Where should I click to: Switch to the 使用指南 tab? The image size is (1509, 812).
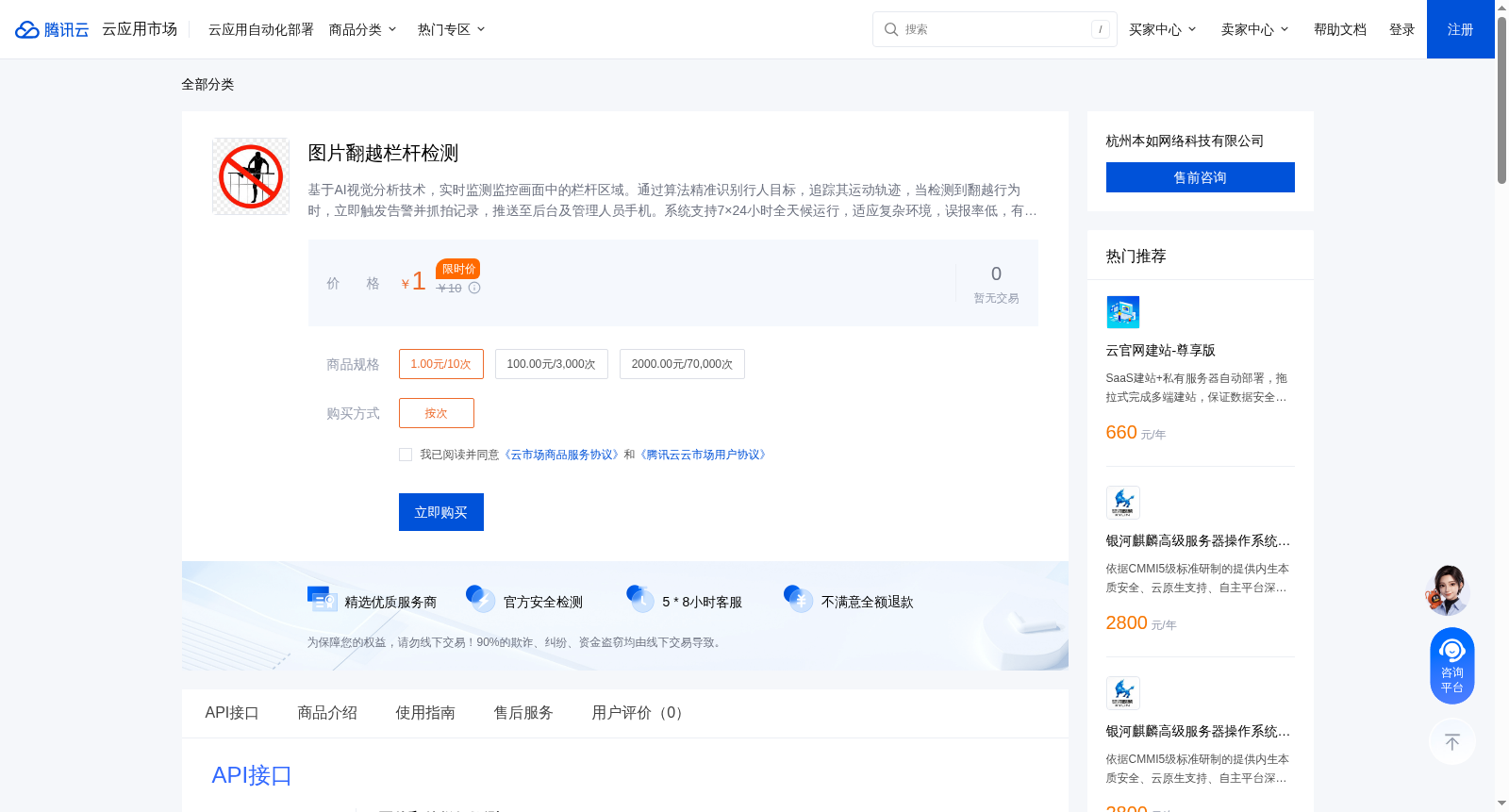425,713
